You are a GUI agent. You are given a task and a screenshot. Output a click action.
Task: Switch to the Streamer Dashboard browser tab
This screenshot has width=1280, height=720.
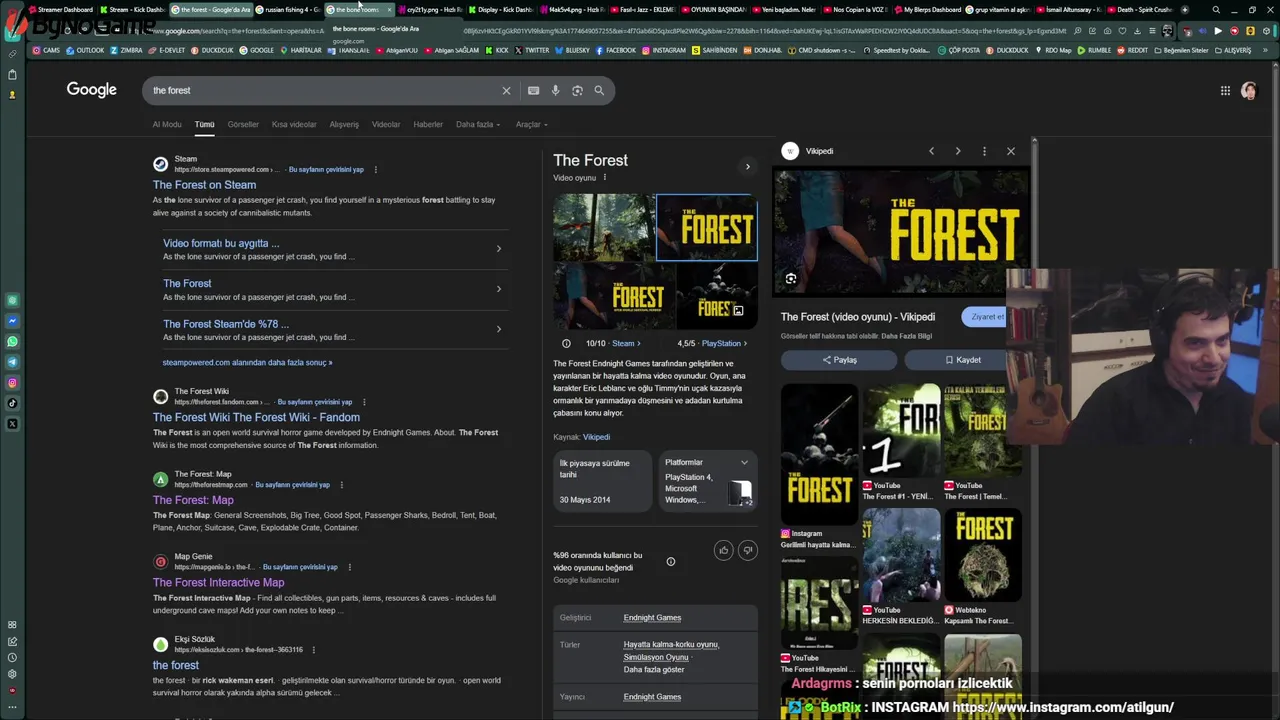(x=60, y=10)
